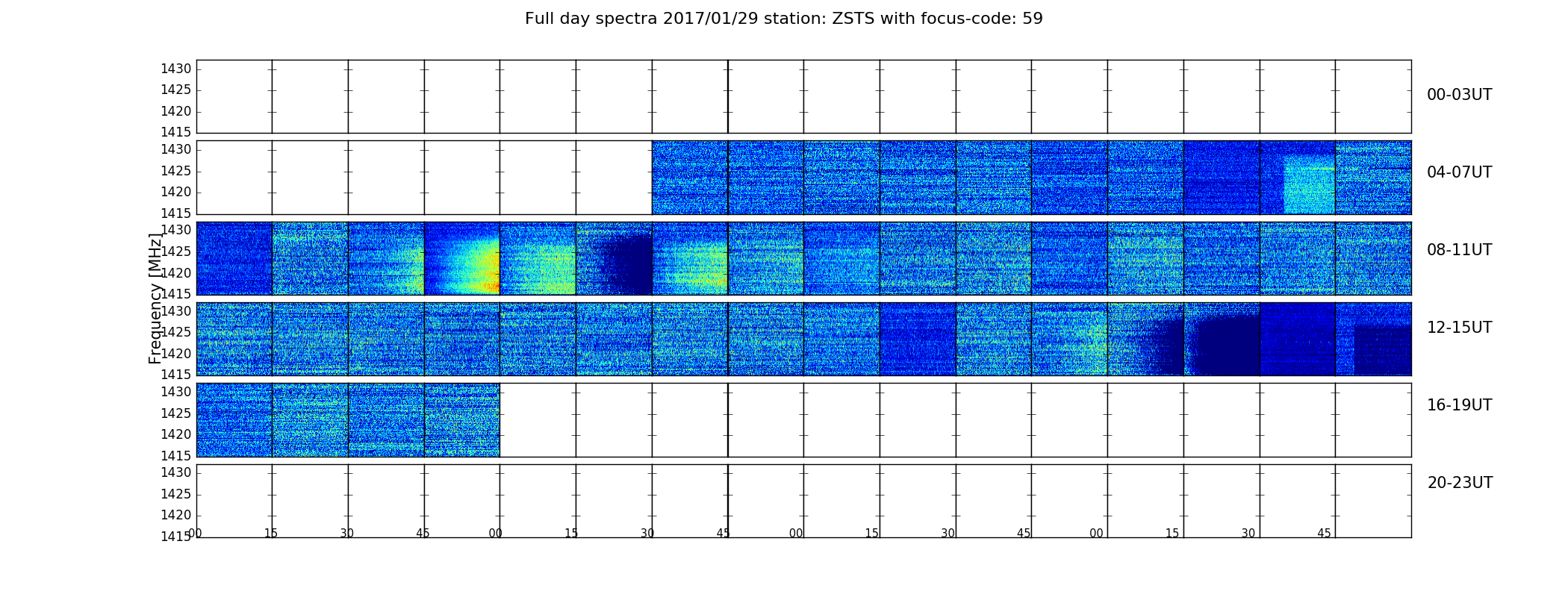Click the spectrogram data in the 16-19UT row

348,420
